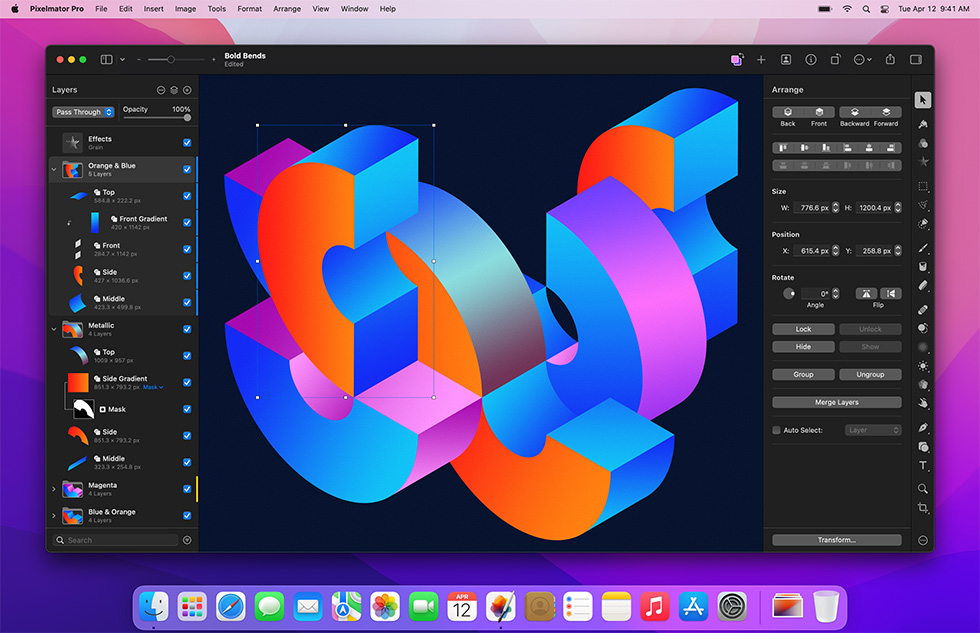Screen dimensions: 980x633
Task: Select the Type tool
Action: (x=924, y=465)
